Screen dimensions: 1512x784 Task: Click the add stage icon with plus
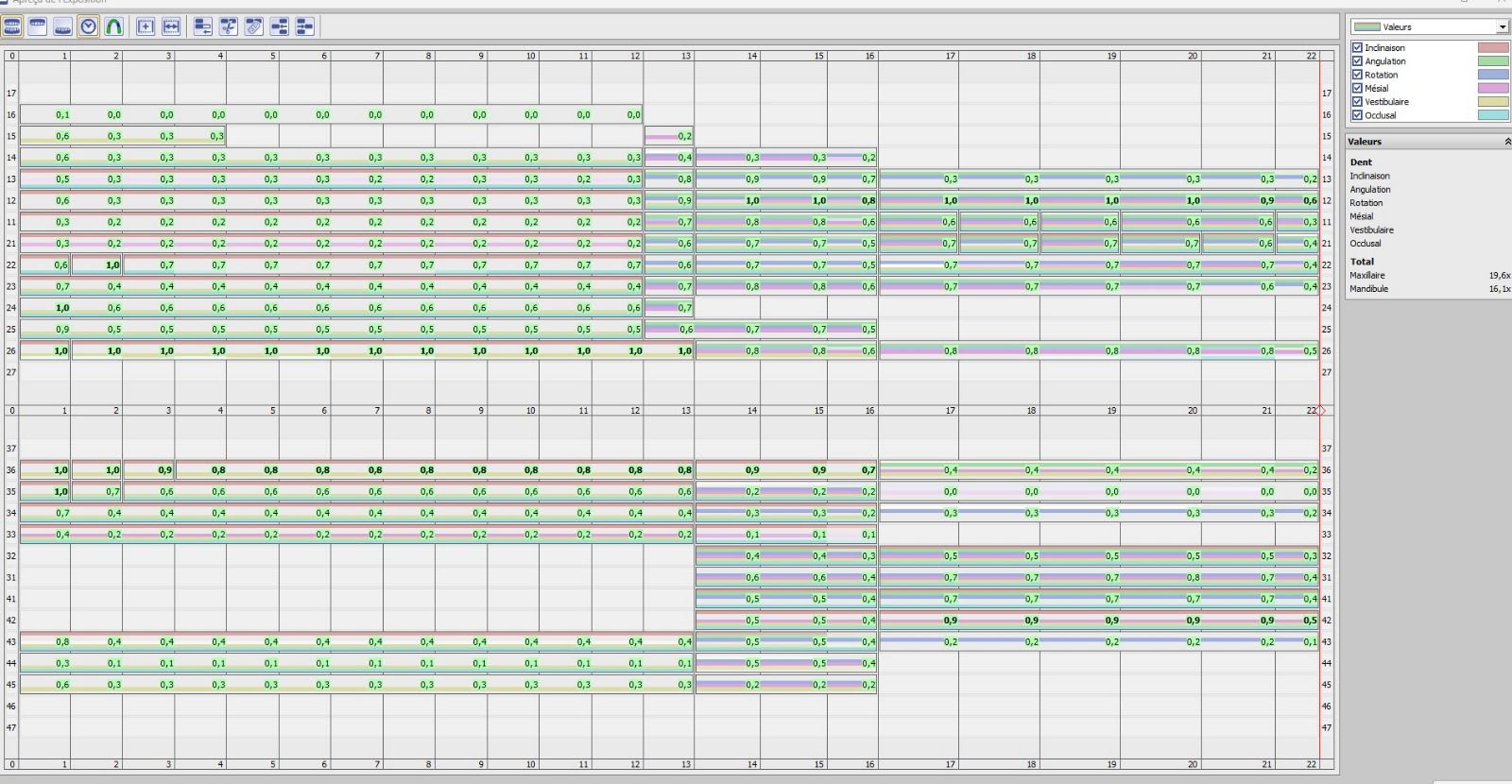point(146,26)
